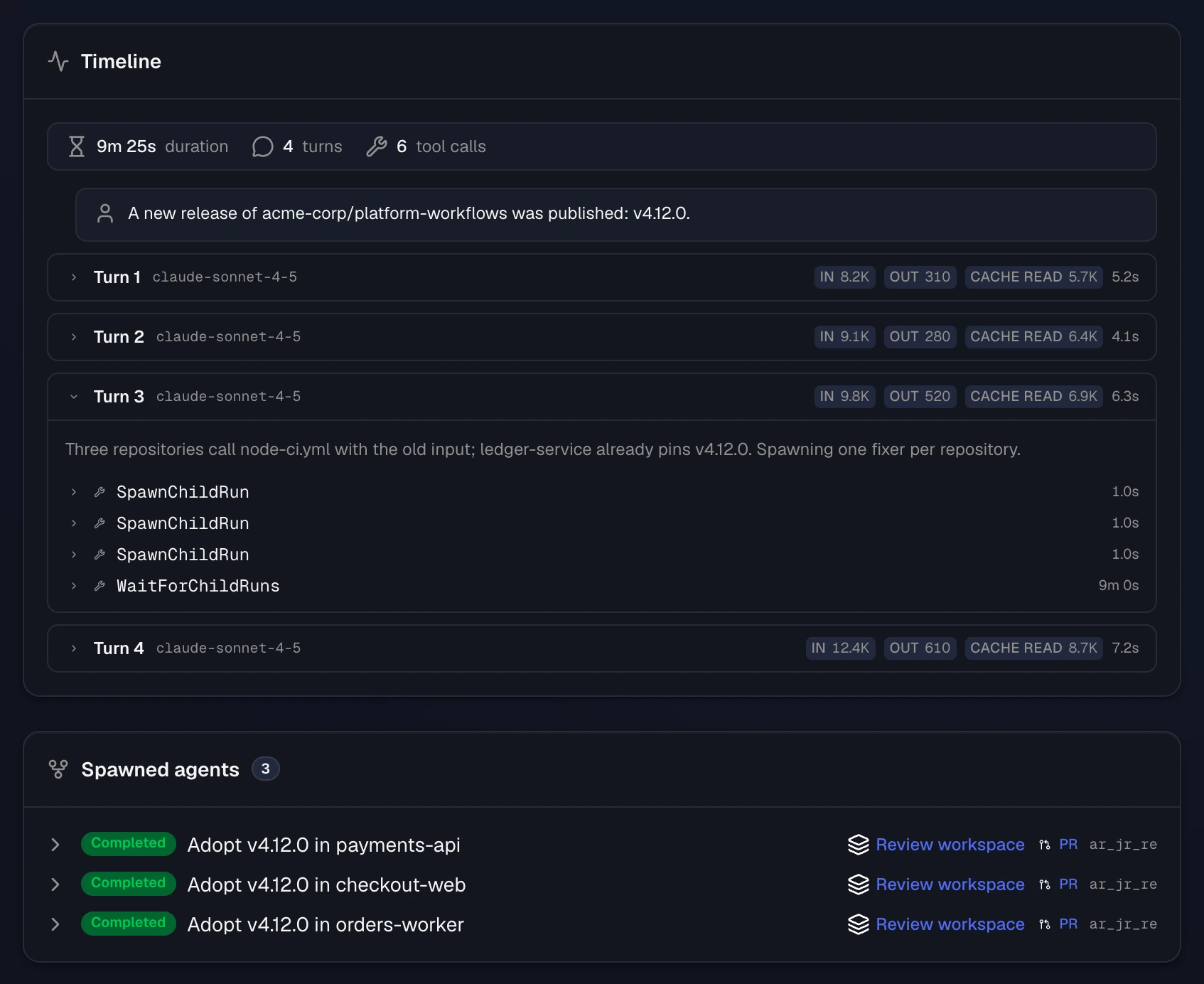Click the Spawned agents branch icon

[58, 769]
